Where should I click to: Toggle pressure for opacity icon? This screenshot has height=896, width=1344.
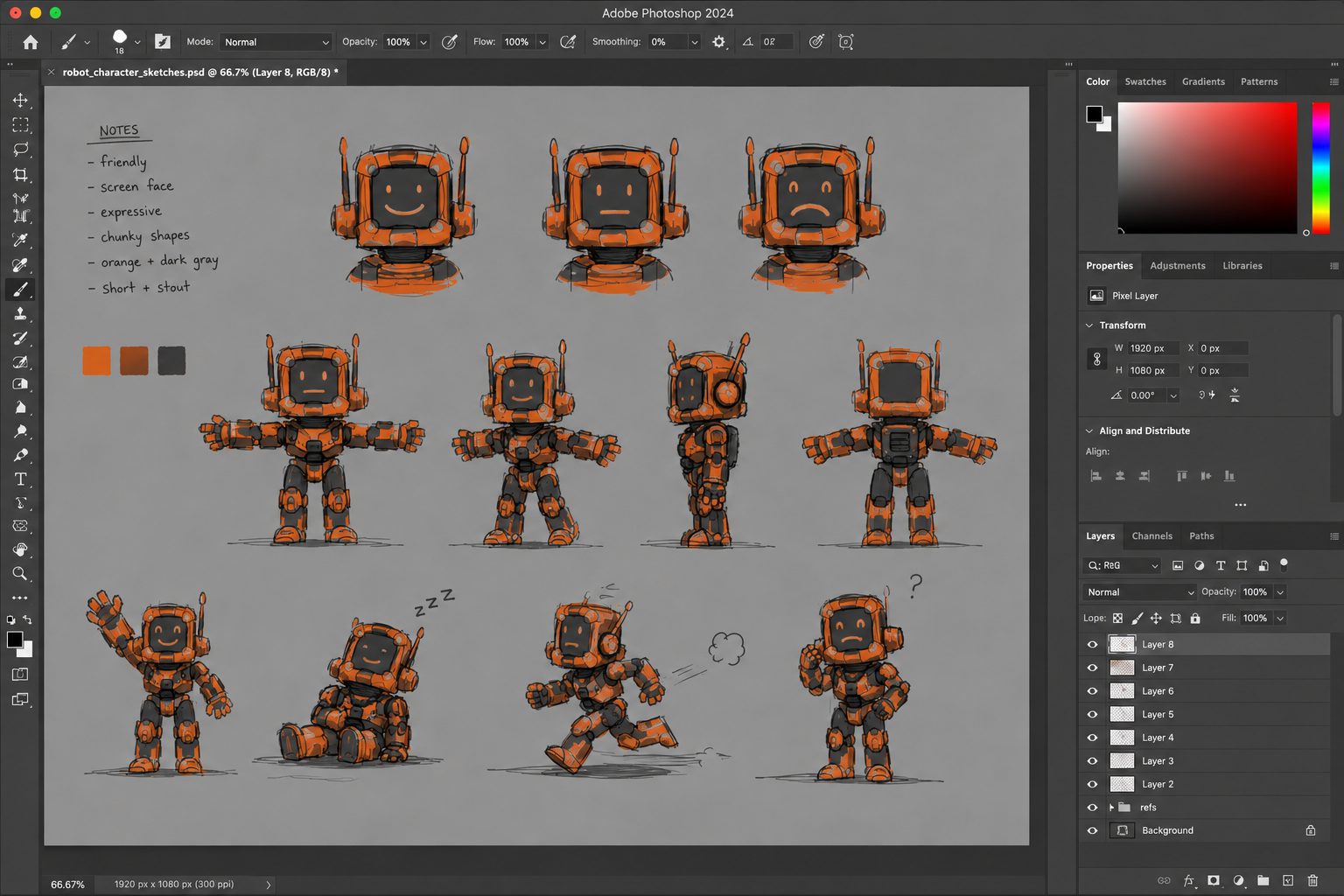point(450,42)
